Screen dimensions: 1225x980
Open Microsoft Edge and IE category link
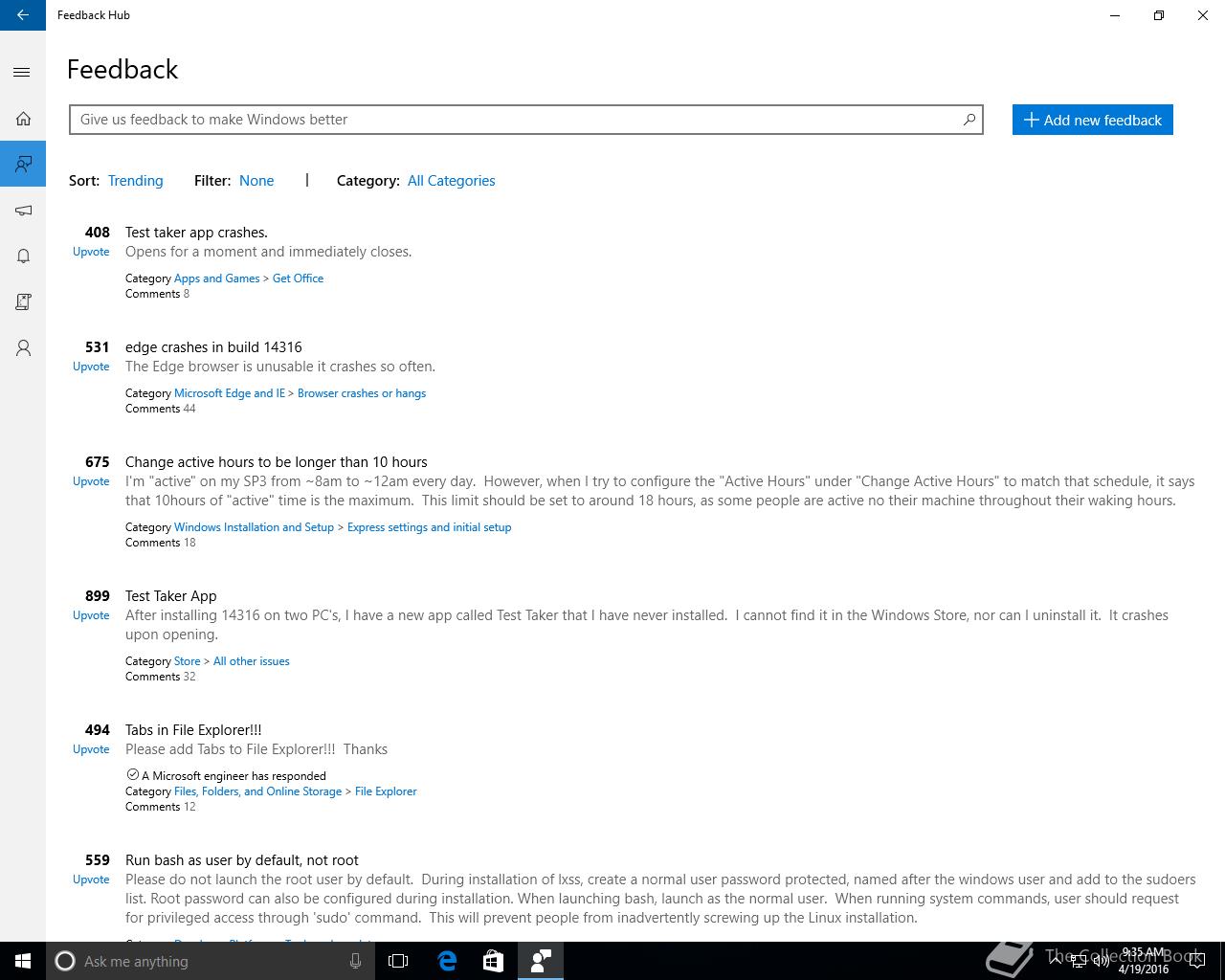pos(230,393)
